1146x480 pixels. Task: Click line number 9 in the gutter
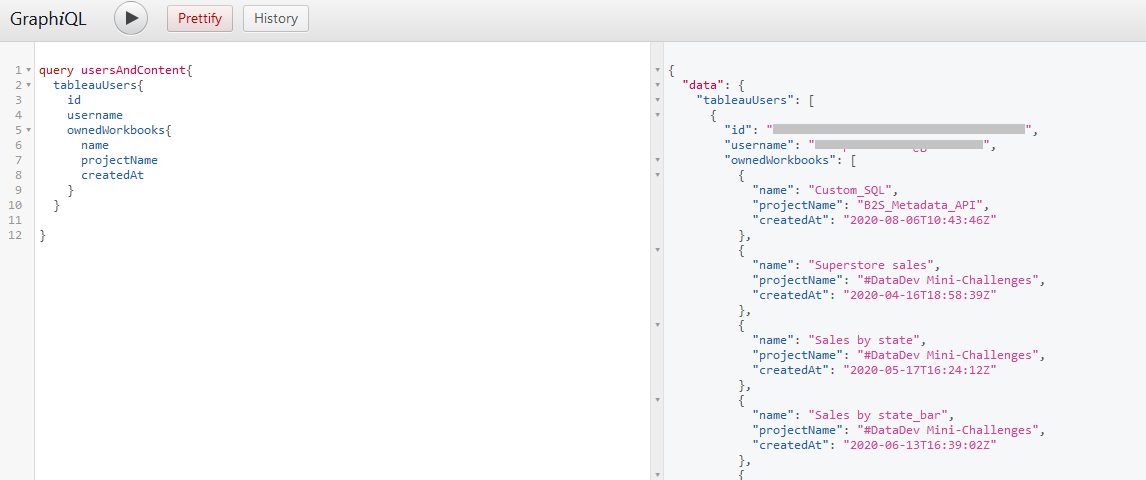pyautogui.click(x=18, y=190)
